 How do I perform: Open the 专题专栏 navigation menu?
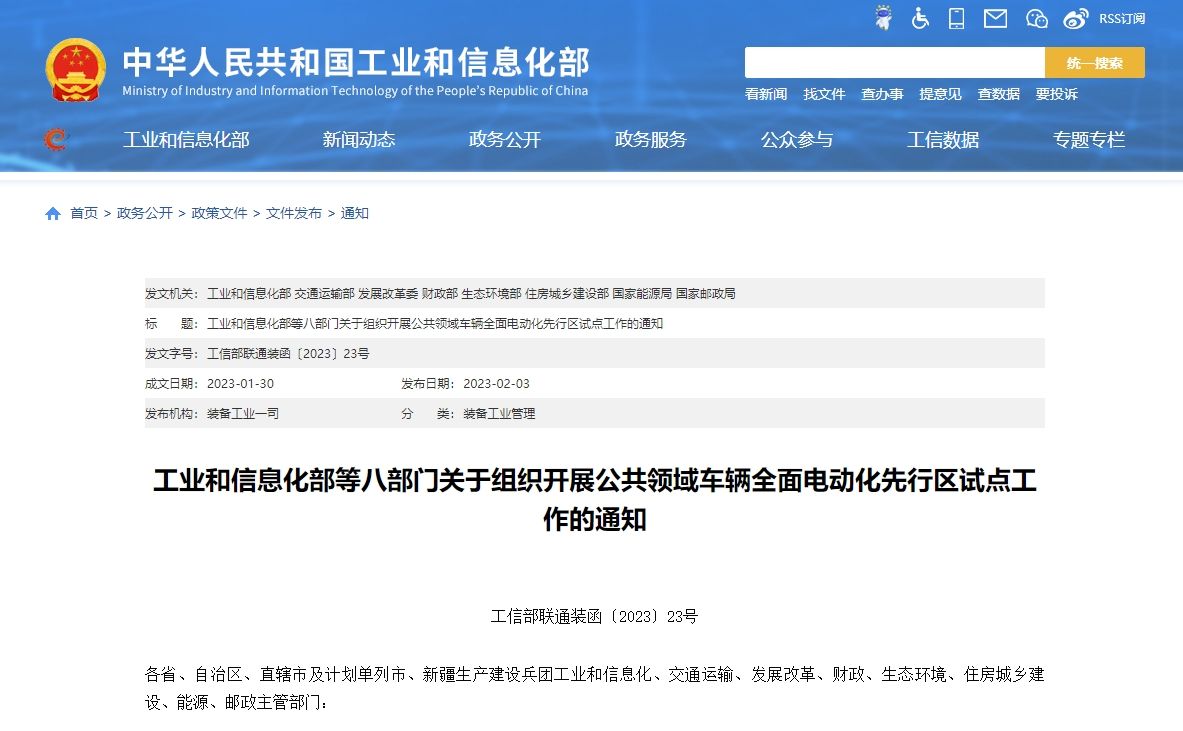pyautogui.click(x=1089, y=140)
